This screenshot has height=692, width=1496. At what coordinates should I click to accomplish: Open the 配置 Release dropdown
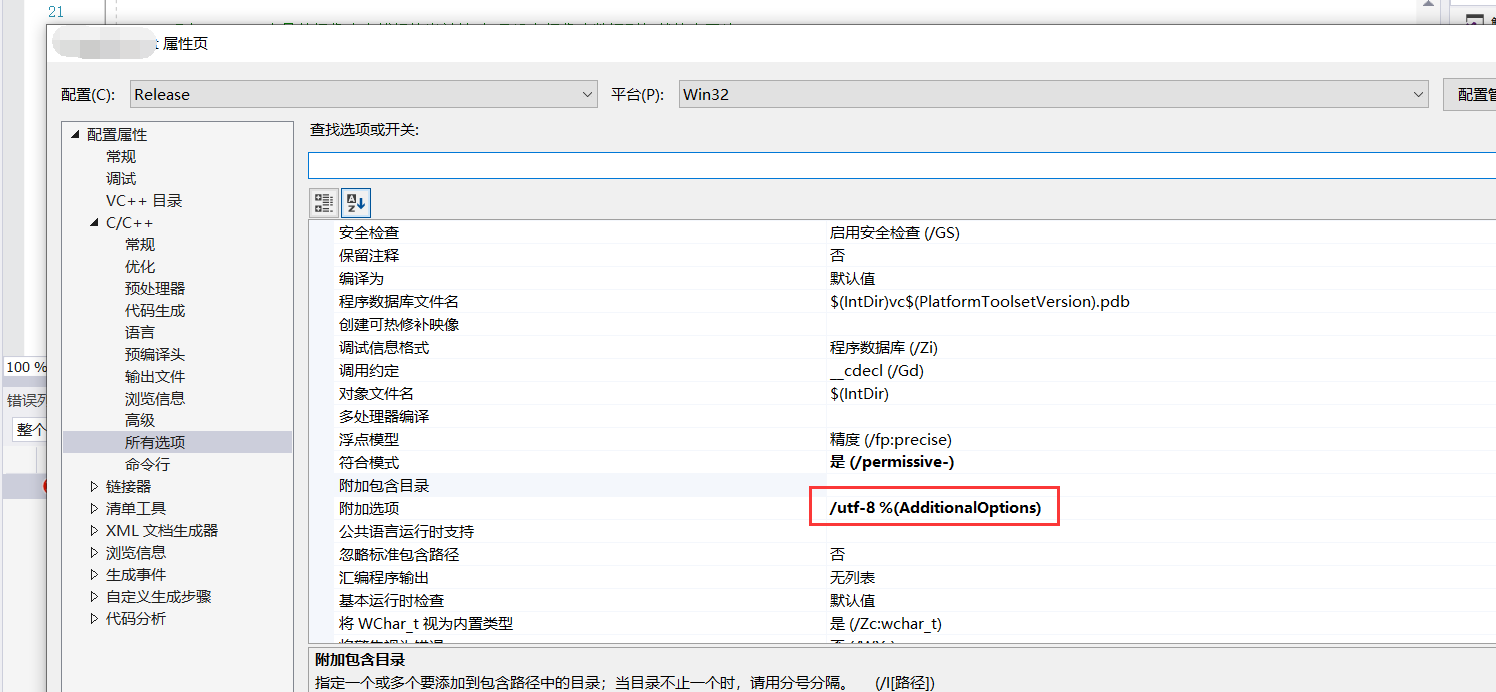click(588, 94)
